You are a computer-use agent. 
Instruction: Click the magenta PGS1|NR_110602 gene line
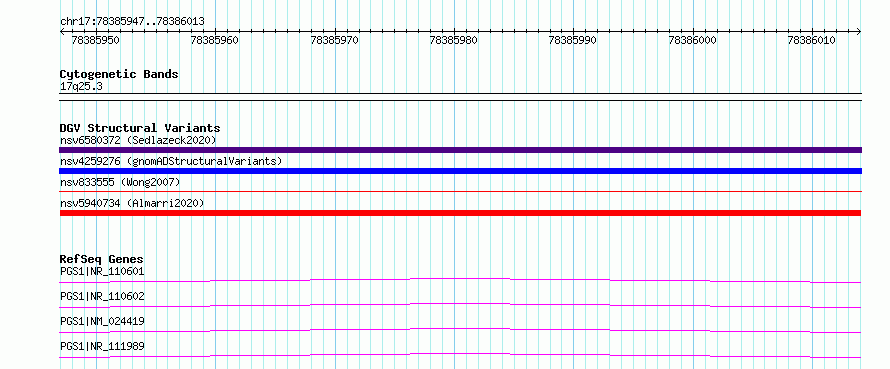[x=460, y=305]
